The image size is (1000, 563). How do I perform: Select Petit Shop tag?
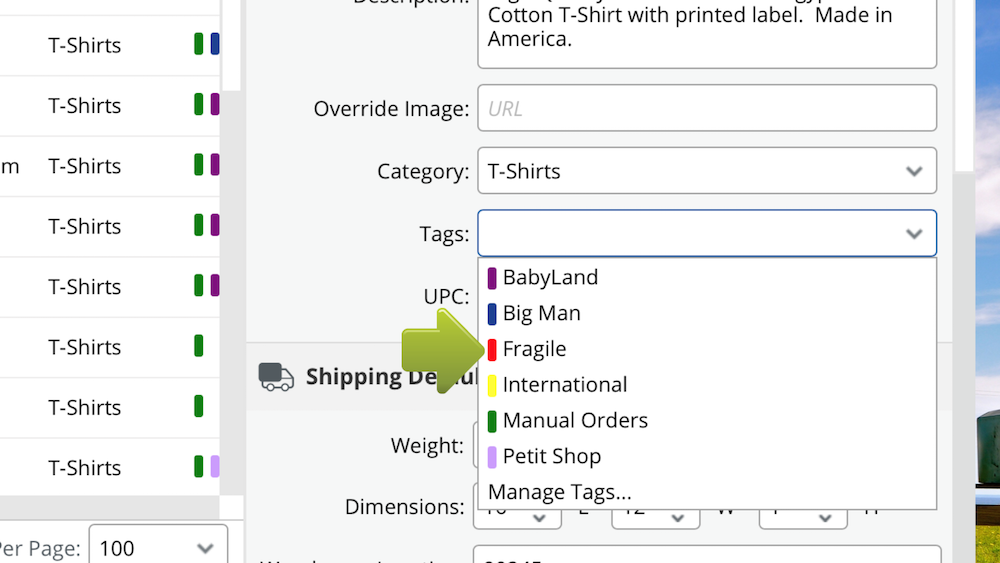(551, 457)
